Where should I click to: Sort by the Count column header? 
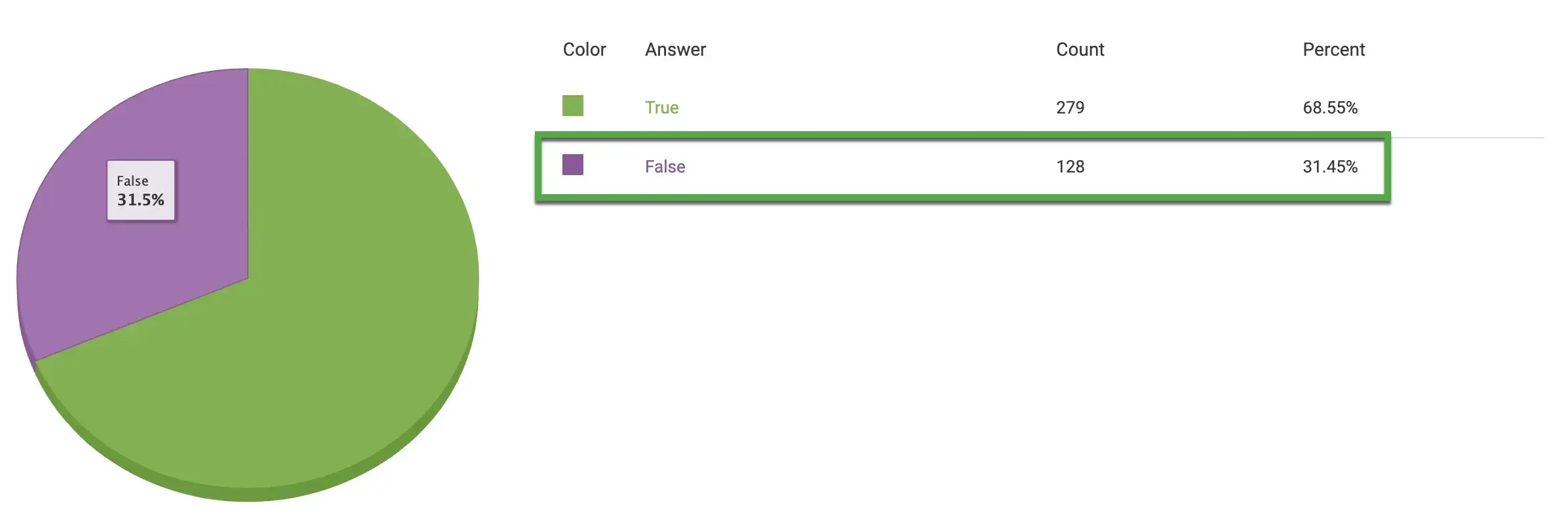coord(1080,50)
